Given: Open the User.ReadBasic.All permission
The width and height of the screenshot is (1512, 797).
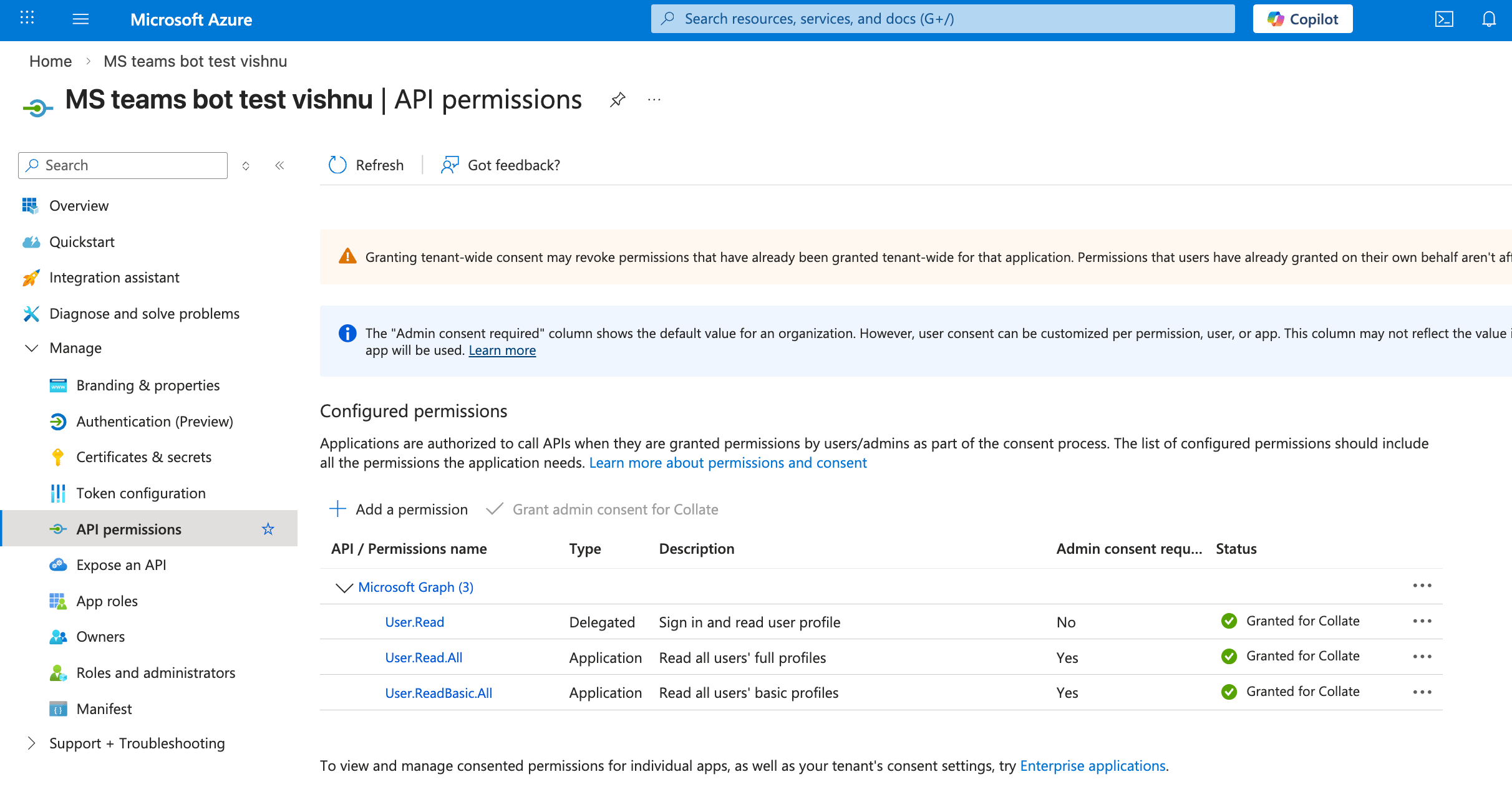Looking at the screenshot, I should (439, 693).
